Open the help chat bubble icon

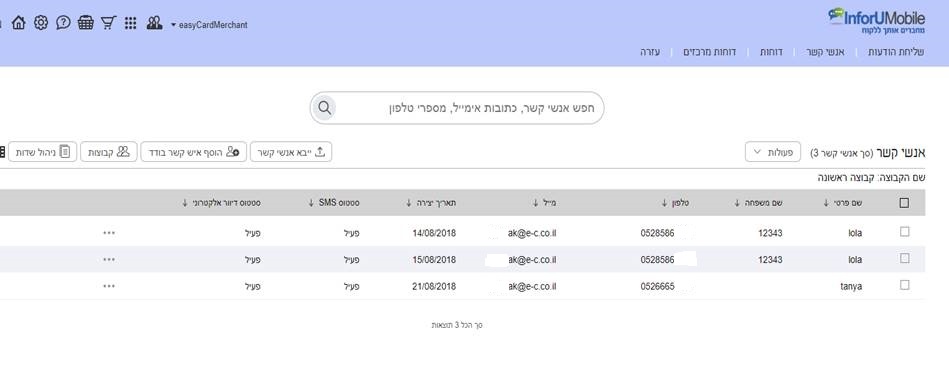point(63,23)
